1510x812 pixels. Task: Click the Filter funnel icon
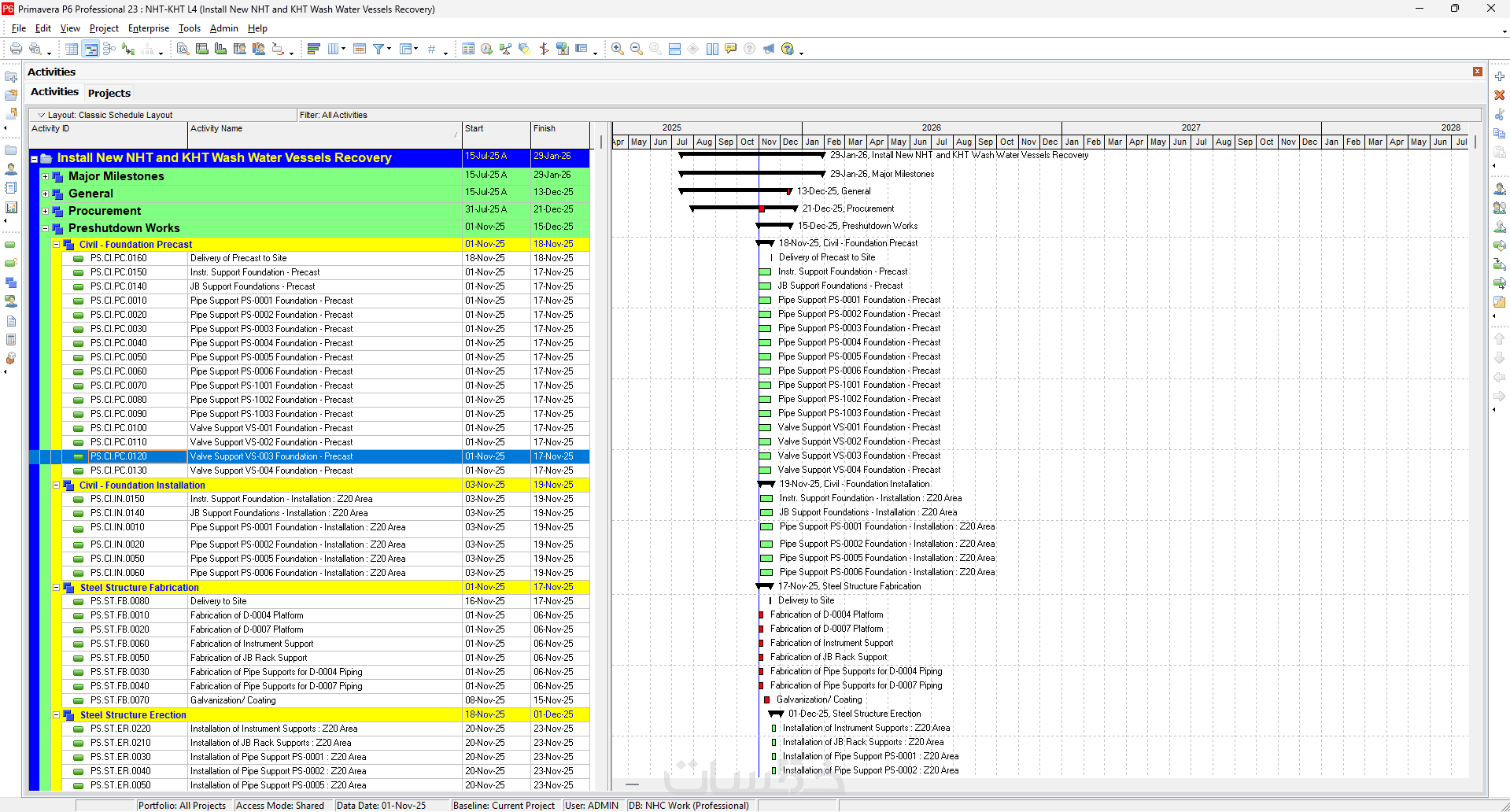click(x=378, y=49)
